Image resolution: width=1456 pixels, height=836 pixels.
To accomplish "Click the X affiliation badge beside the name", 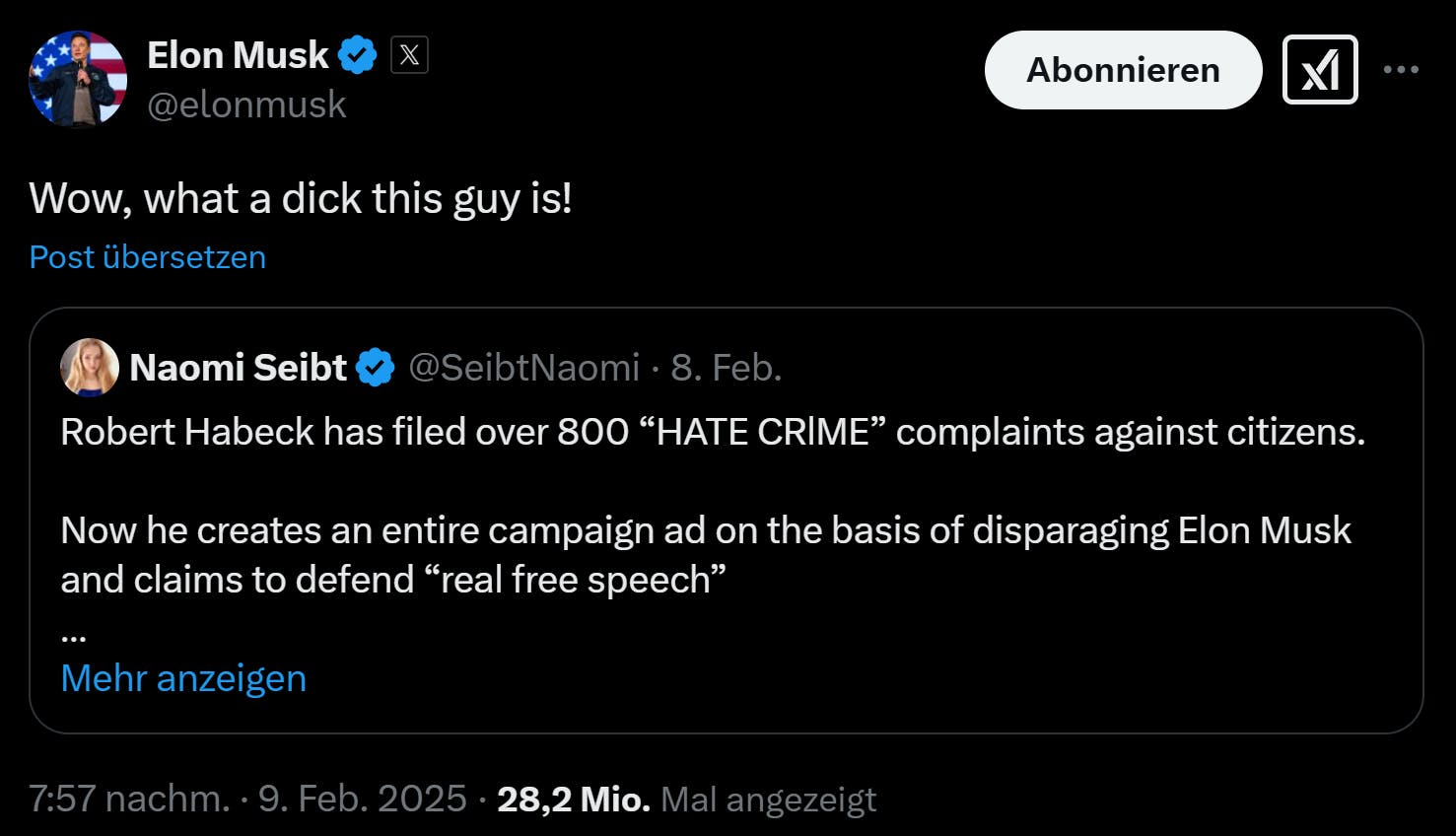I will 409,55.
